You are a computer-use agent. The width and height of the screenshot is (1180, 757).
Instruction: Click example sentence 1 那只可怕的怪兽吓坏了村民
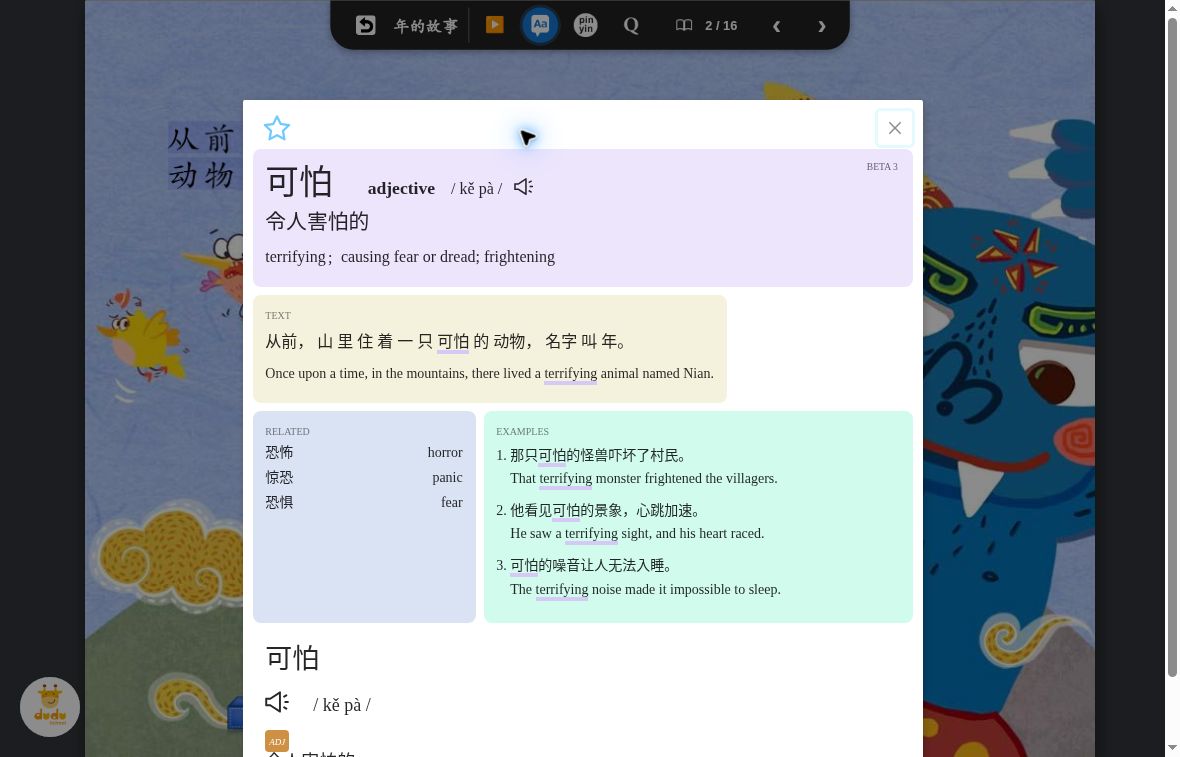[598, 455]
